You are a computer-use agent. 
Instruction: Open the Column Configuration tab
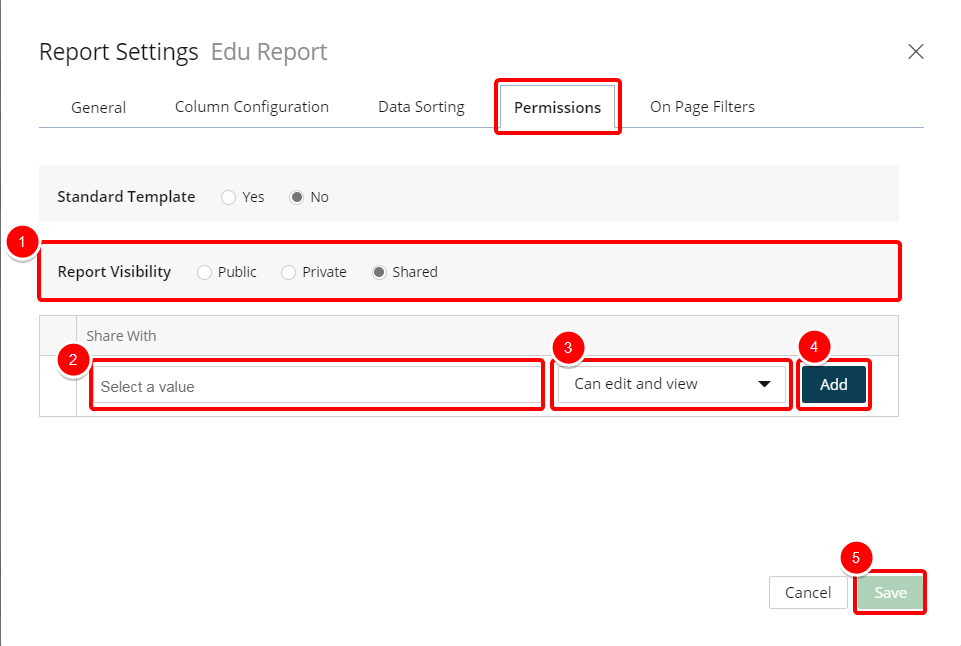point(252,107)
